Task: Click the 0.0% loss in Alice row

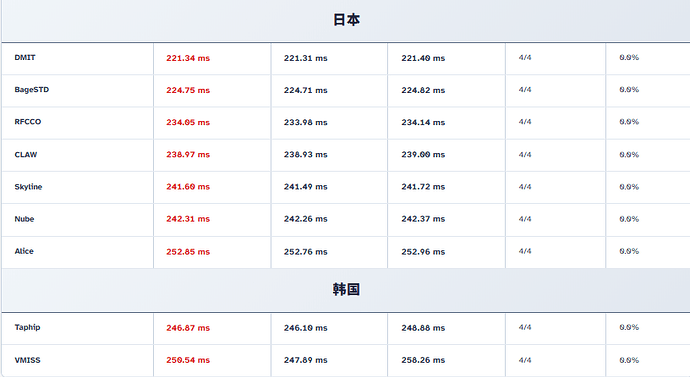Action: click(x=629, y=251)
